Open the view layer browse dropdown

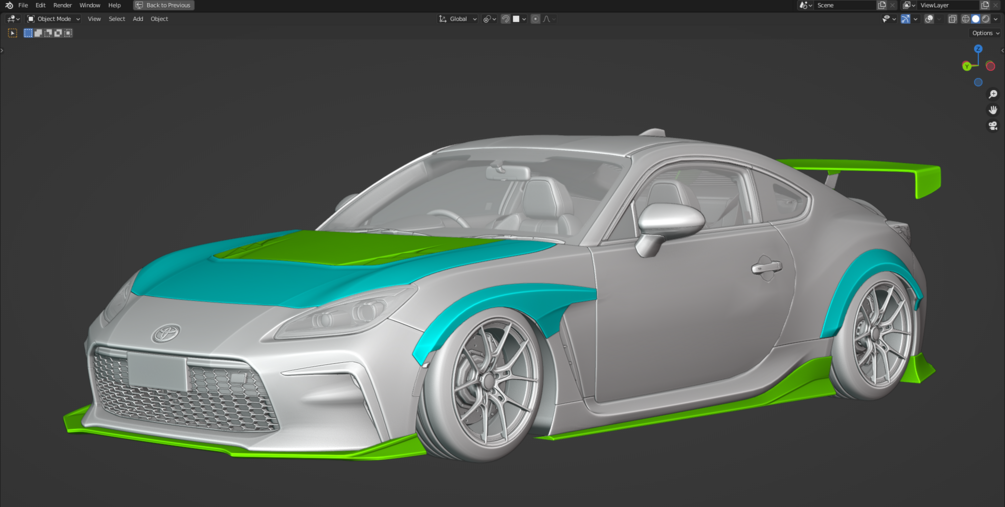point(908,5)
